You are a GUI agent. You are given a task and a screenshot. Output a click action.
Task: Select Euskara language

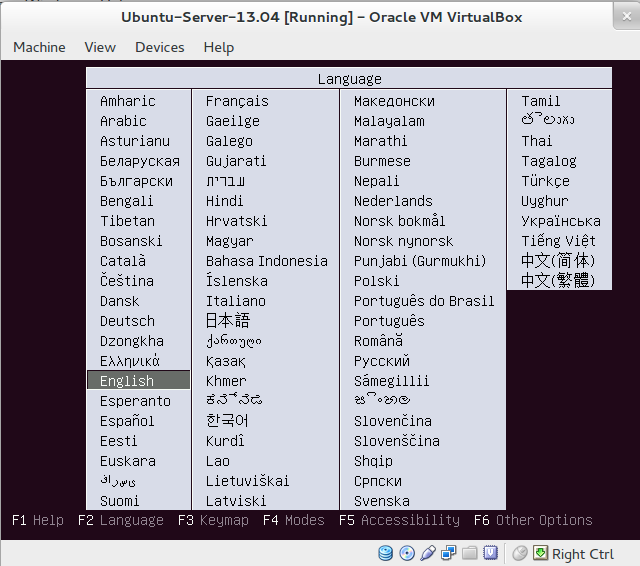[128, 461]
